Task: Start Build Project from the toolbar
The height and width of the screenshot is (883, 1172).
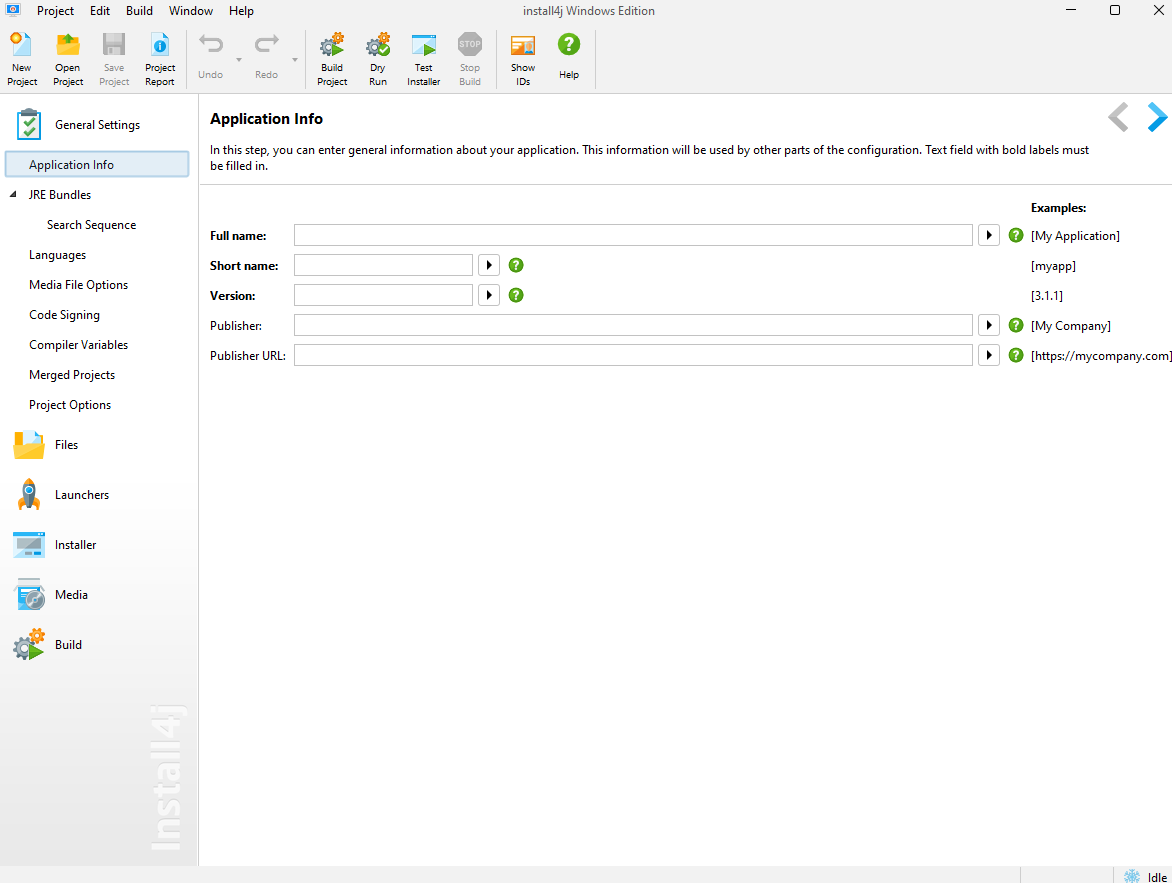Action: click(332, 59)
